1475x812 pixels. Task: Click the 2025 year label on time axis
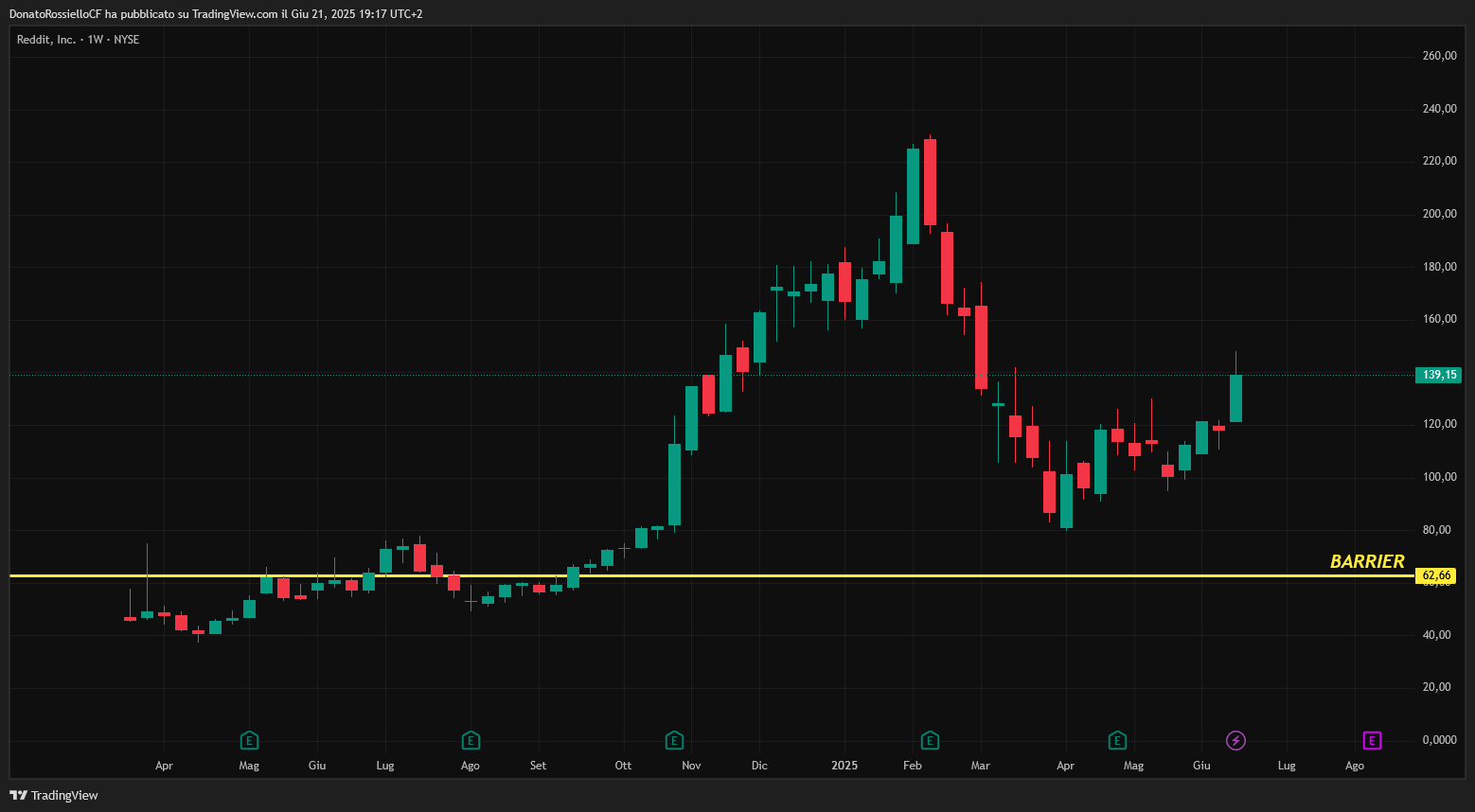844,766
